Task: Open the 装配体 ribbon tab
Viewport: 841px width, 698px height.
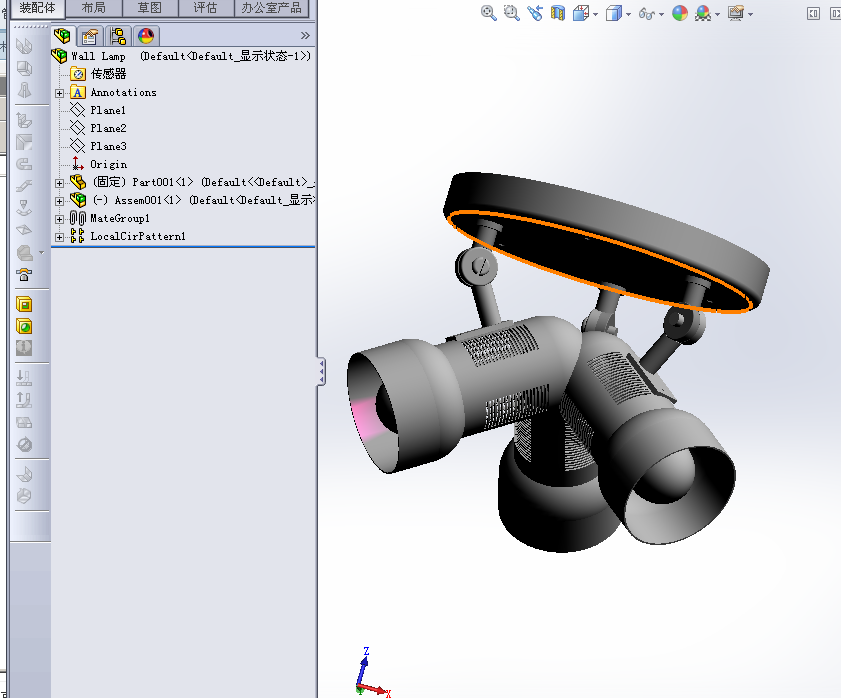Action: tap(38, 8)
